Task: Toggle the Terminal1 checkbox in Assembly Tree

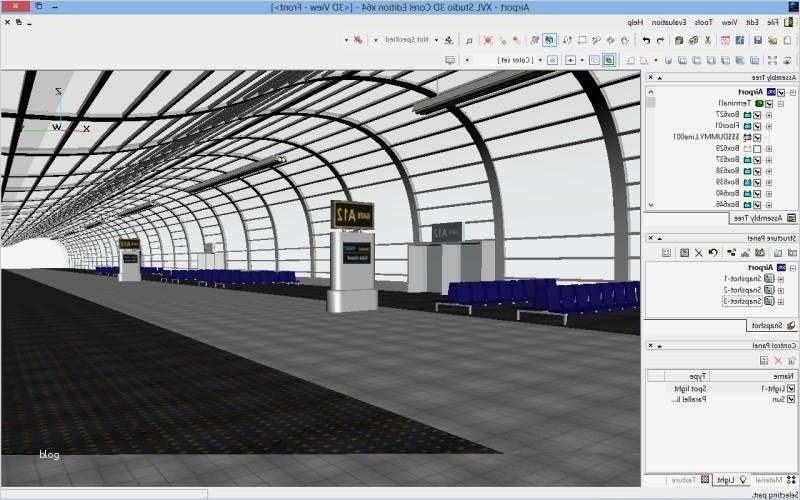Action: click(x=769, y=104)
